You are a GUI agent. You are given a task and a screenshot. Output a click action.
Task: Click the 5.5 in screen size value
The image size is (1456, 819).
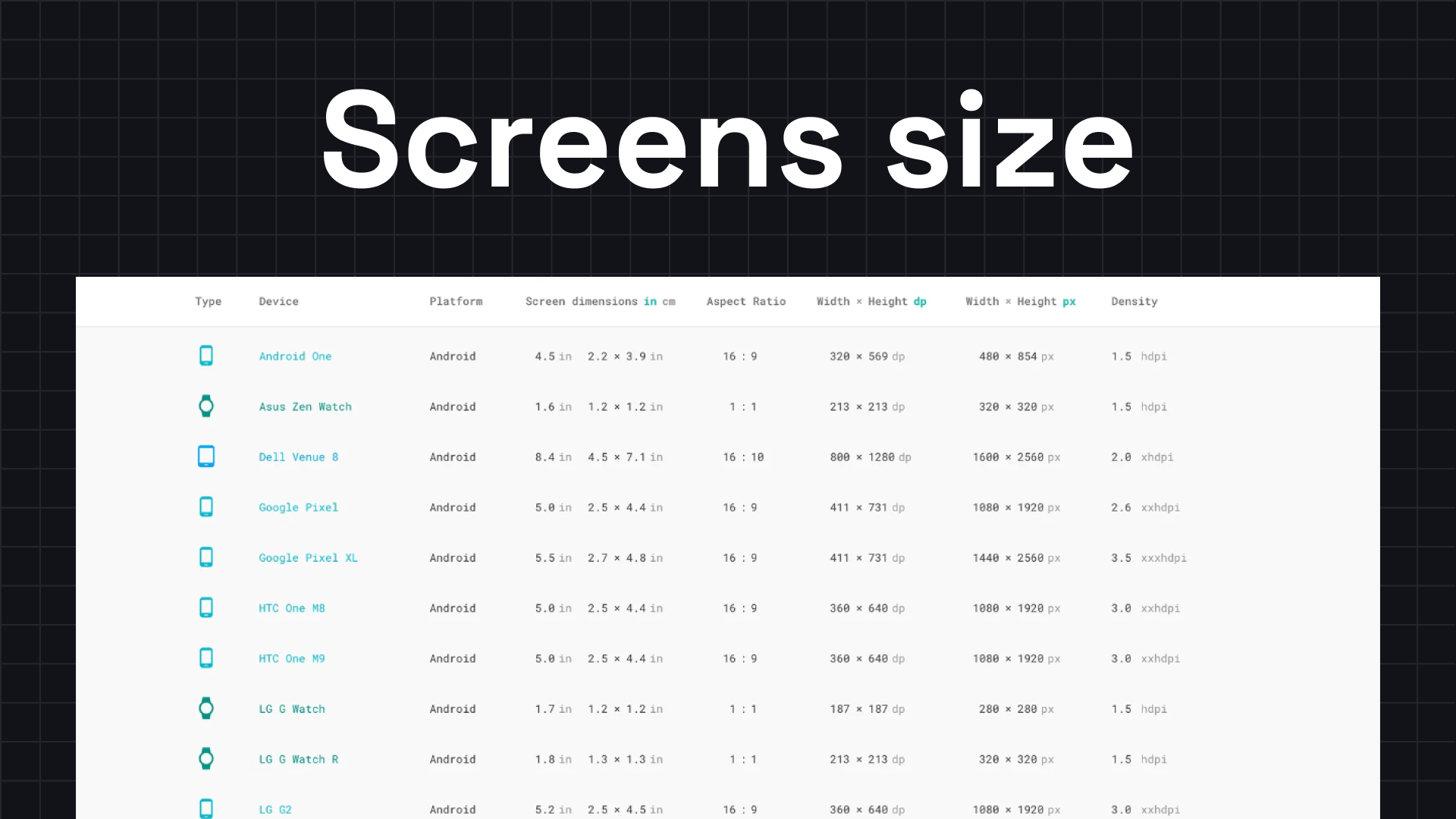tap(553, 558)
